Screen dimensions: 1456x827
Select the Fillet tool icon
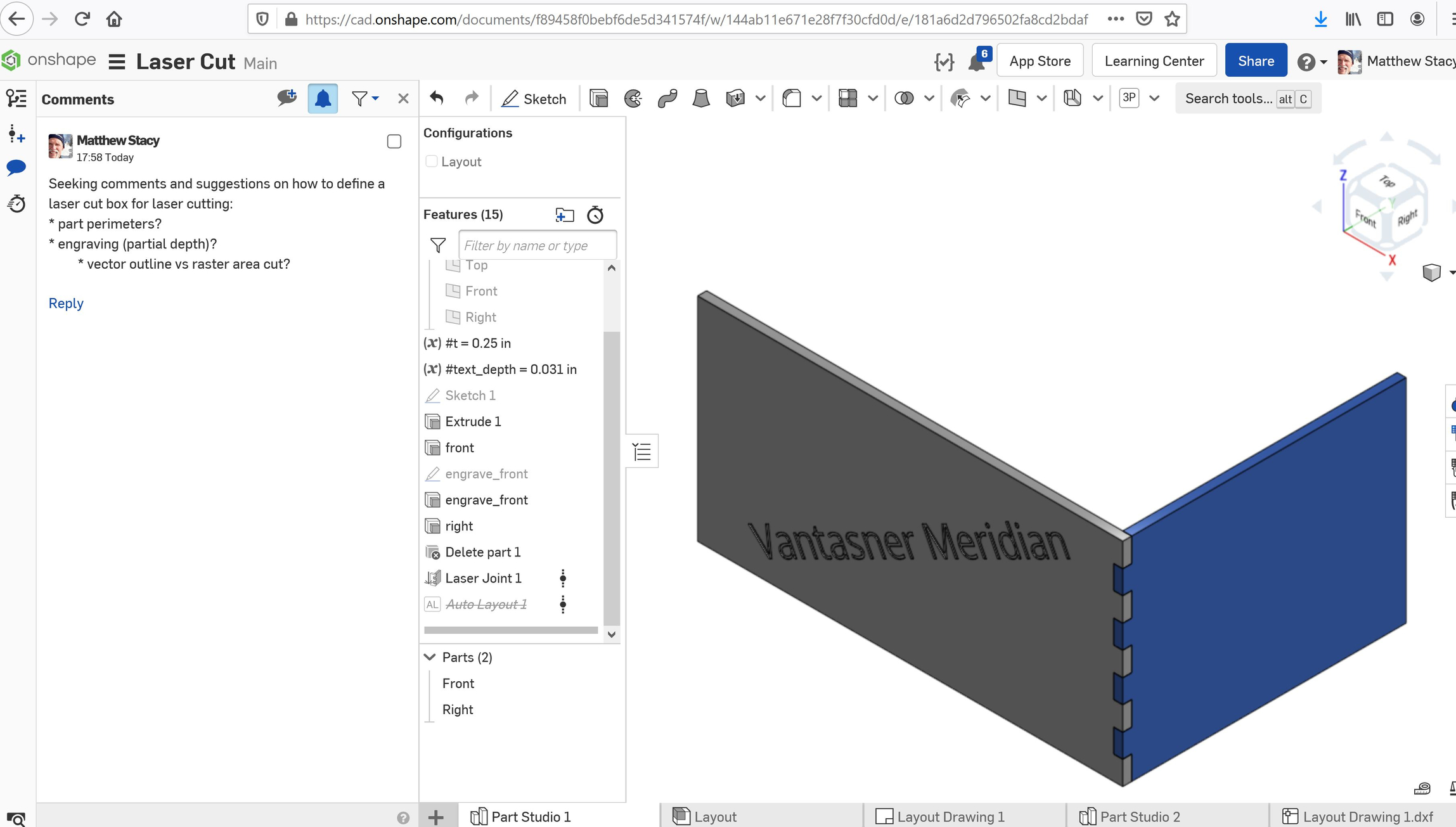[x=792, y=98]
